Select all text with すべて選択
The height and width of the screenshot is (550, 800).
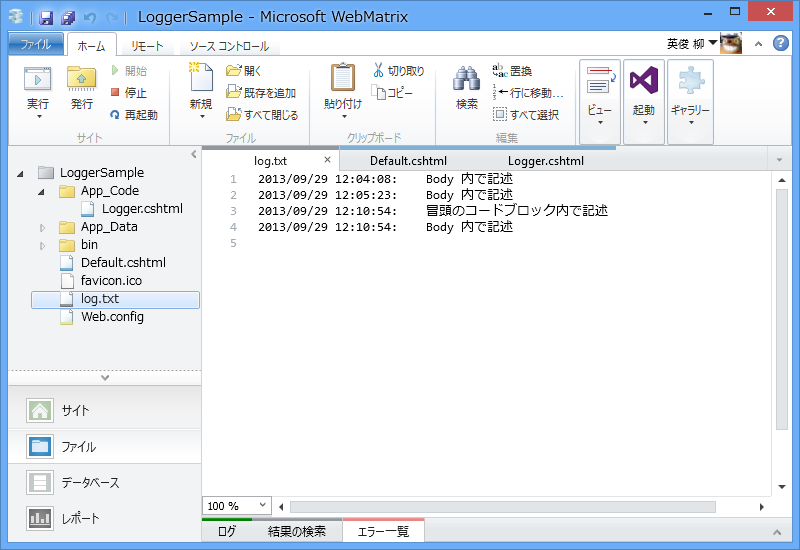pyautogui.click(x=526, y=115)
